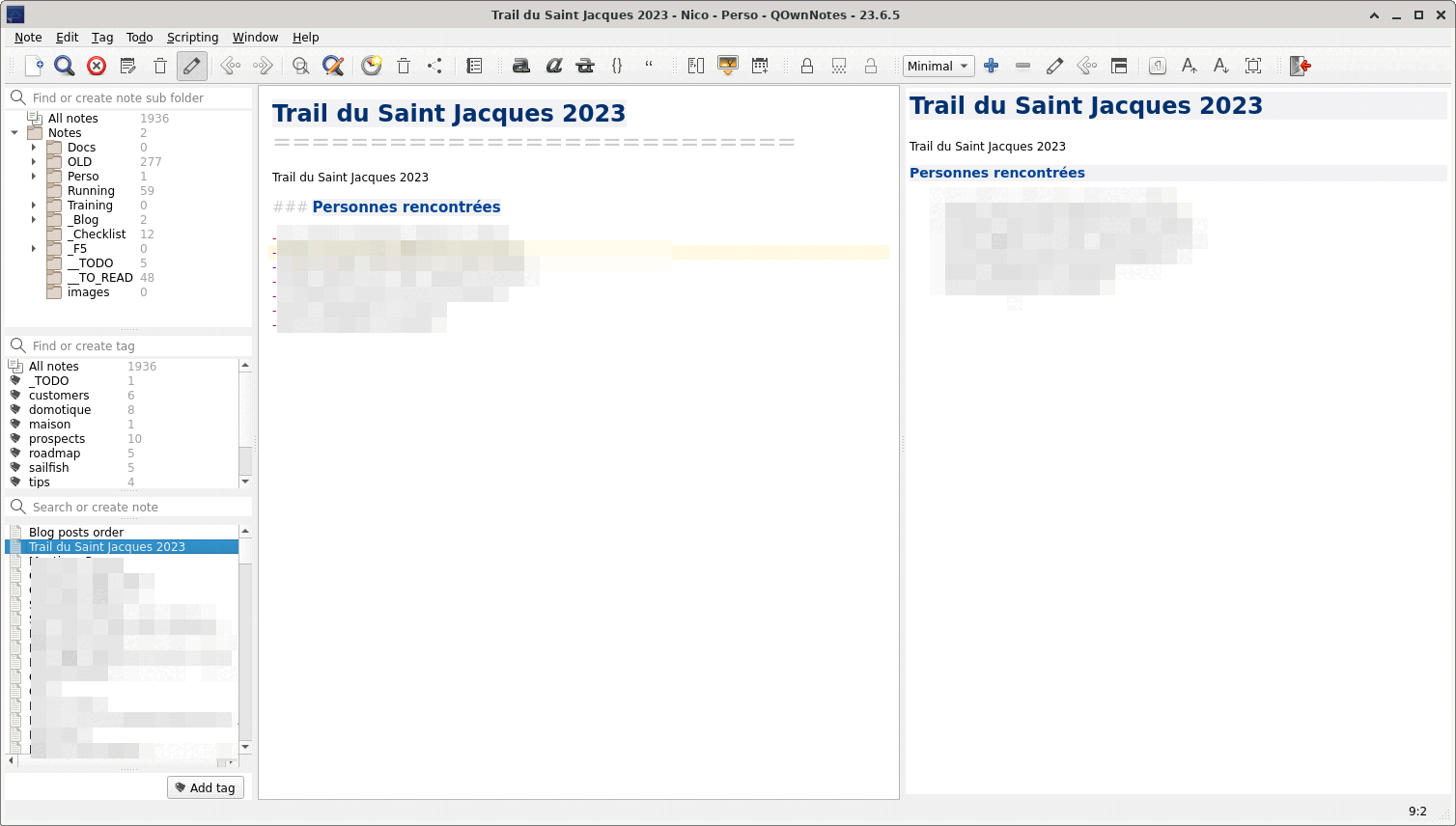1456x826 pixels.
Task: Click the encrypt note lock icon
Action: (x=806, y=66)
